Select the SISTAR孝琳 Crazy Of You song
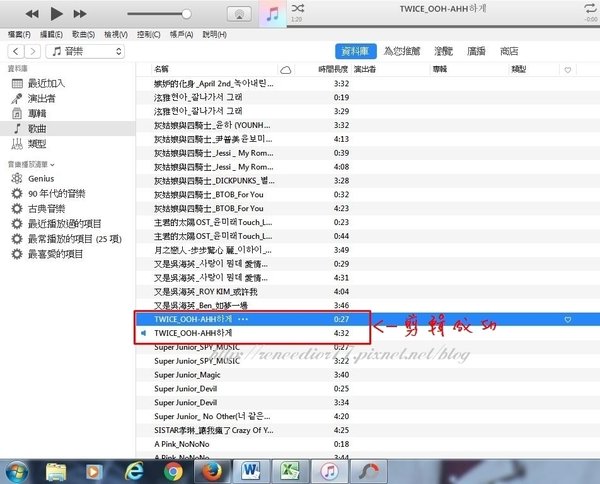Screen dimensions: 600x484 click(368, 430)
